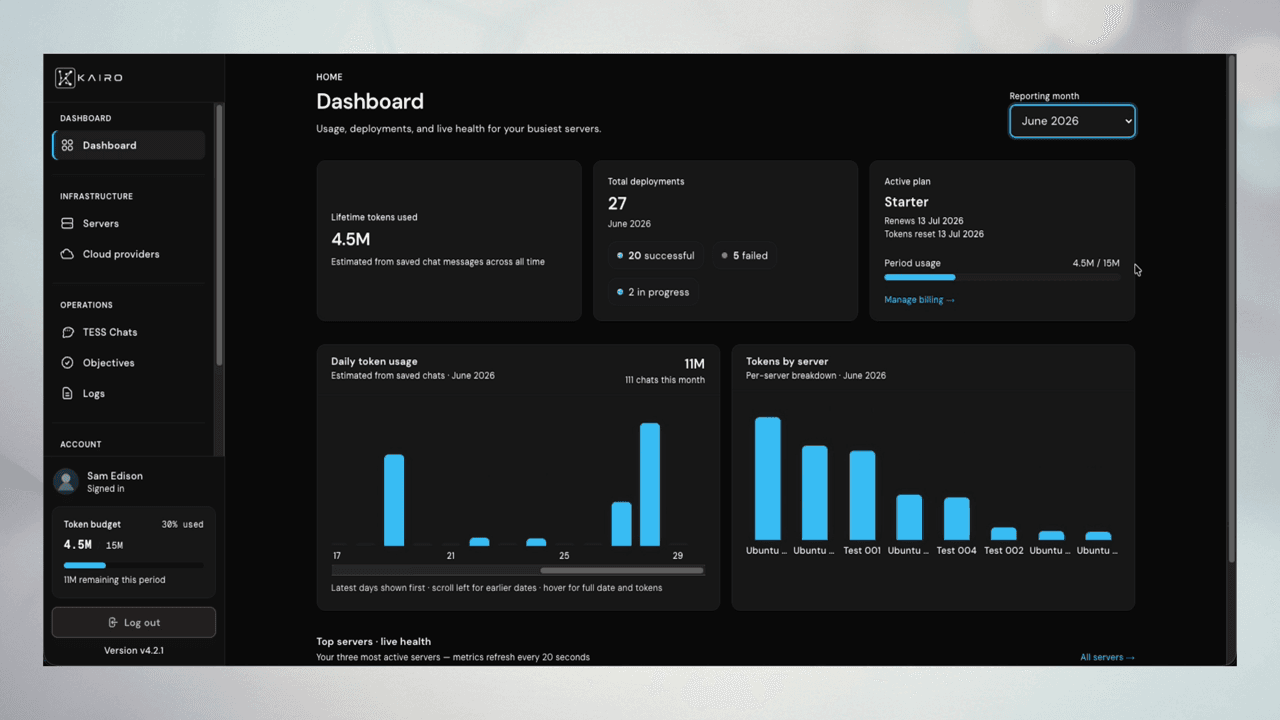
Task: Open Dashboard in the sidebar
Action: coord(129,145)
